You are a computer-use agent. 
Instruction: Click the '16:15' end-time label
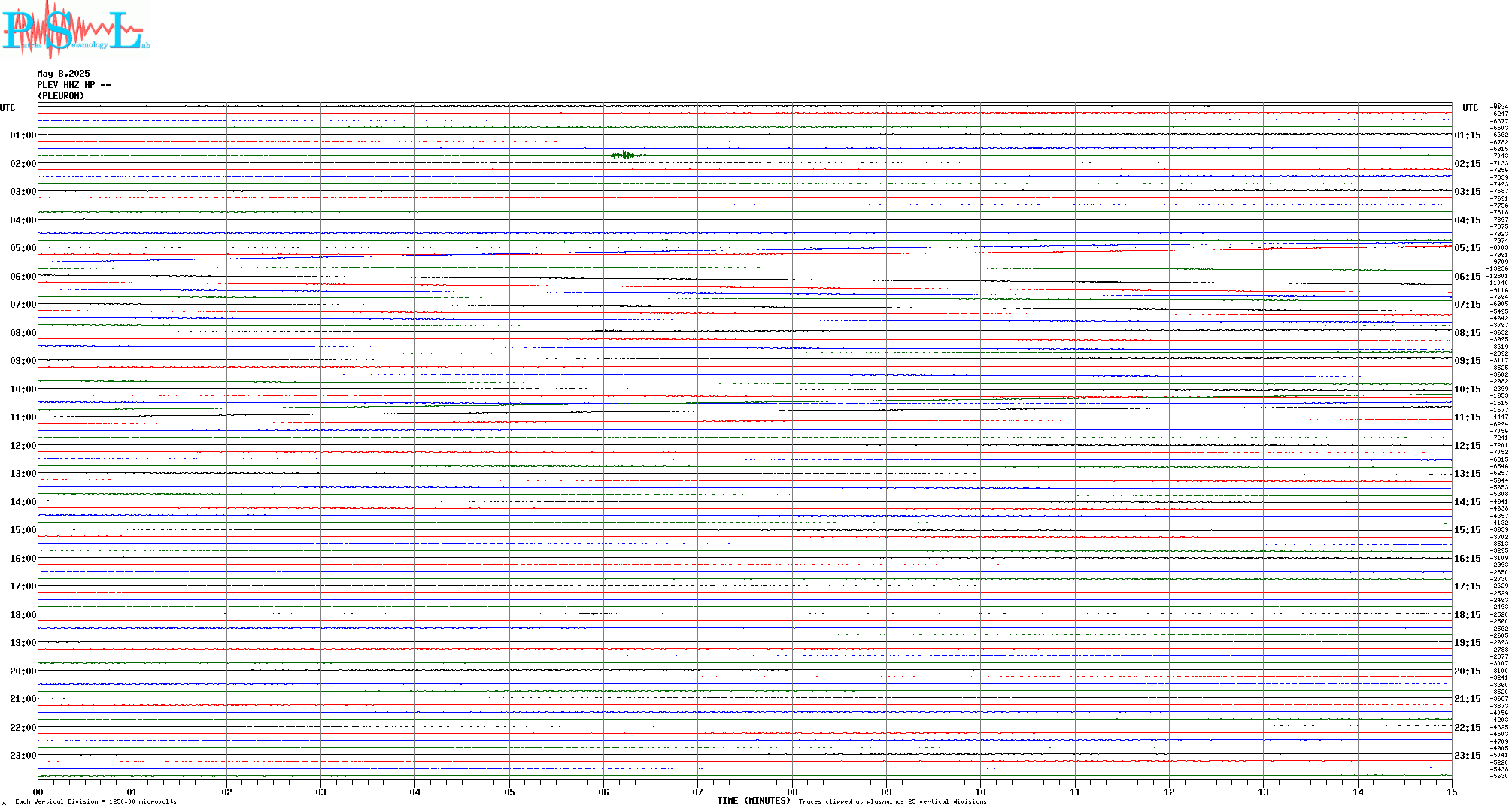click(x=1468, y=559)
